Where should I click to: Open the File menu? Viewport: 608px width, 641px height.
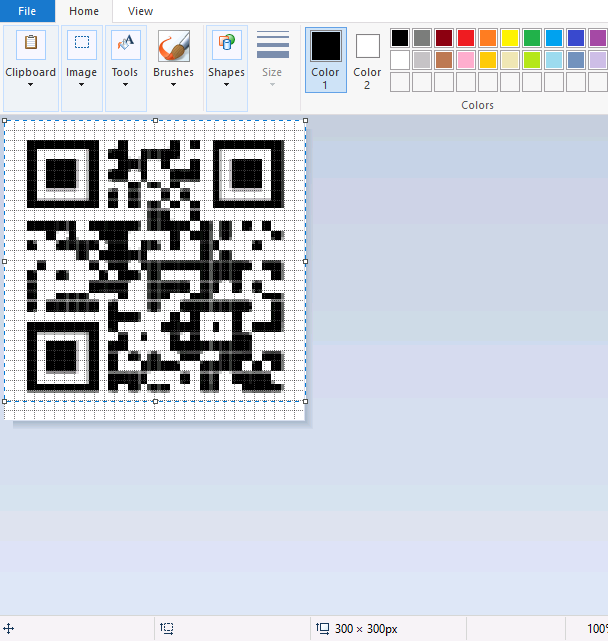27,11
